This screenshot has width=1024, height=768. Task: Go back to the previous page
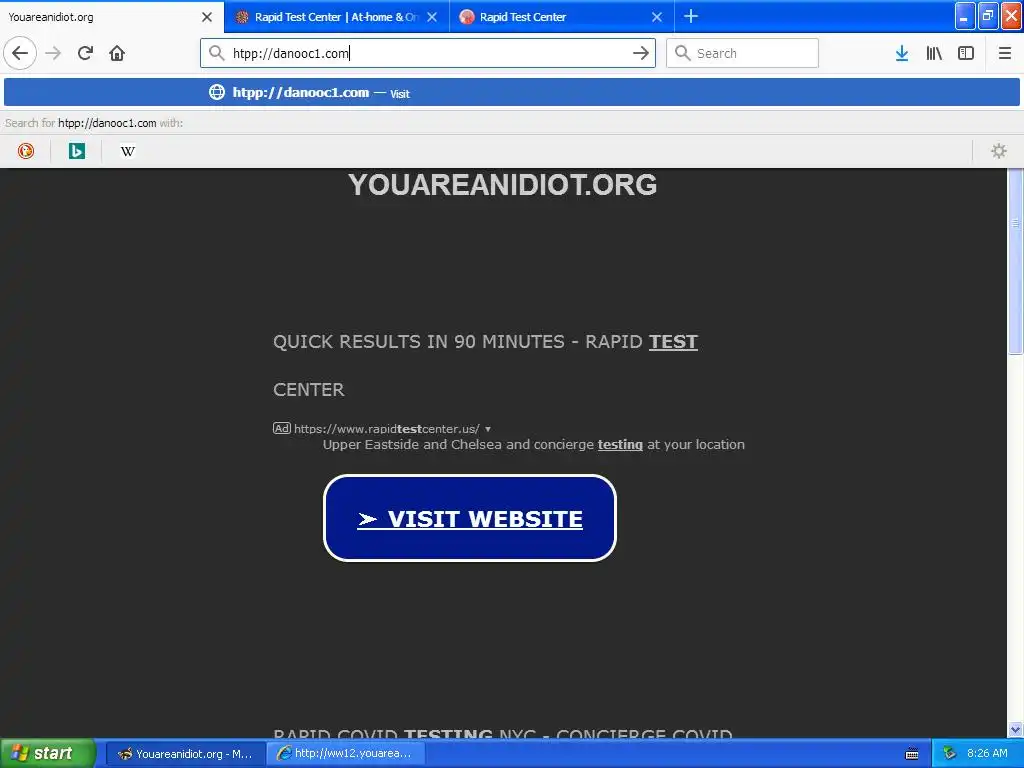click(20, 53)
